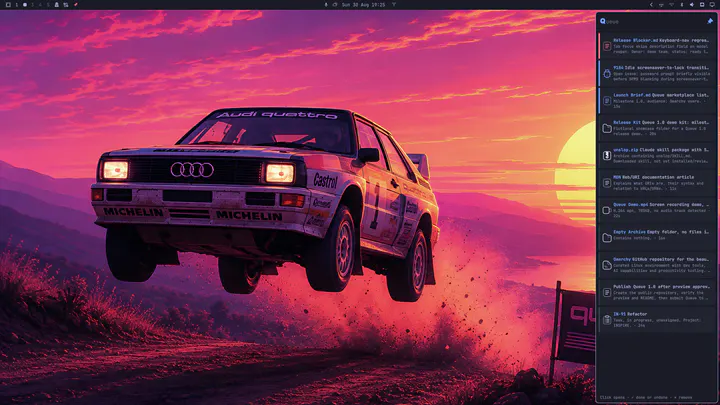Viewport: 720px width, 405px height.
Task: Click the Queue logo in the panel header
Action: pyautogui.click(x=603, y=21)
